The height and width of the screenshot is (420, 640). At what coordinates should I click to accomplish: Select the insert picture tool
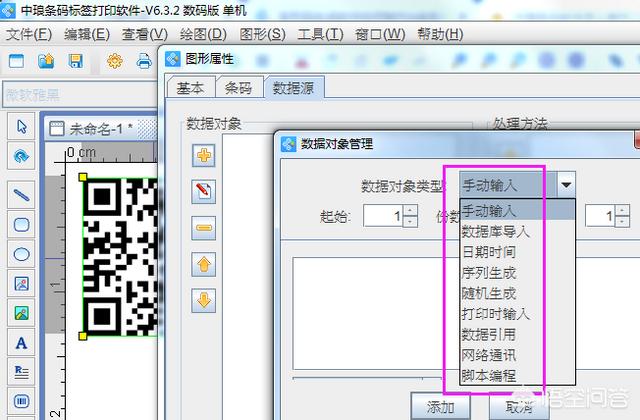[x=21, y=283]
